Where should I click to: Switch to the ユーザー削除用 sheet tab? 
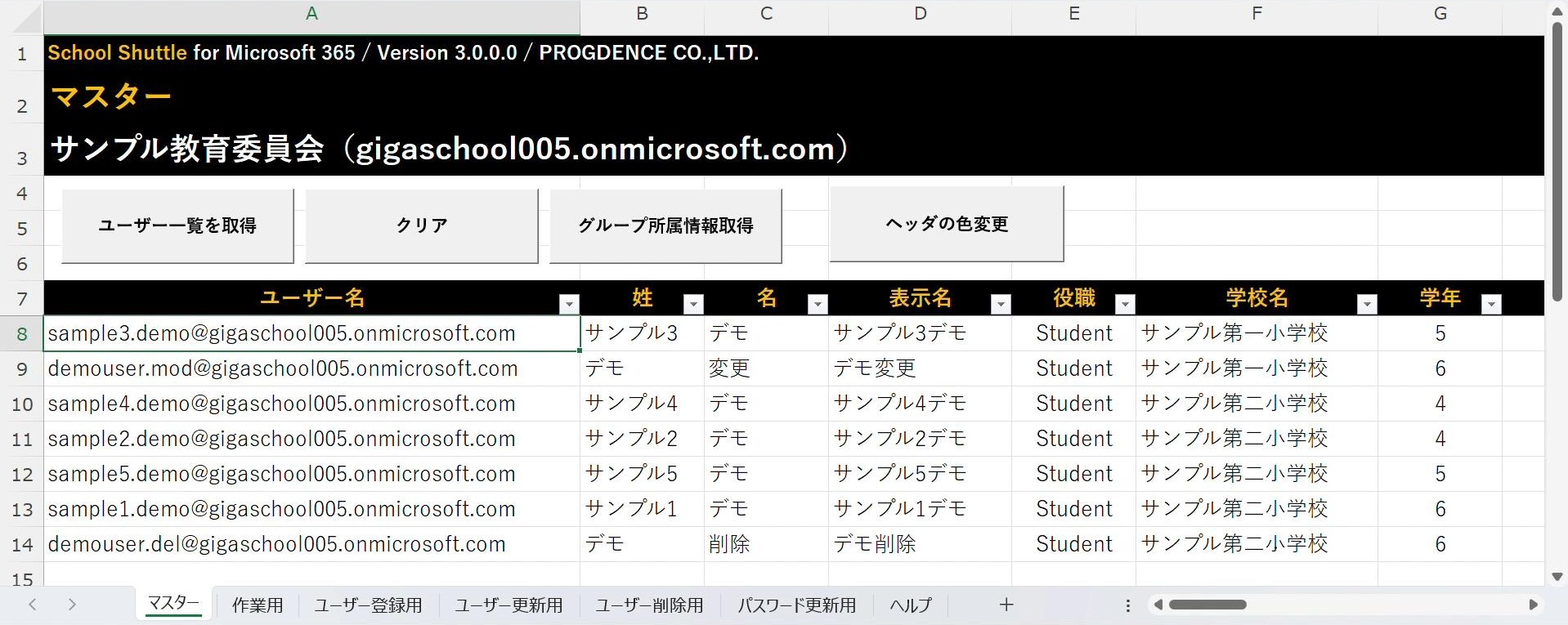649,605
